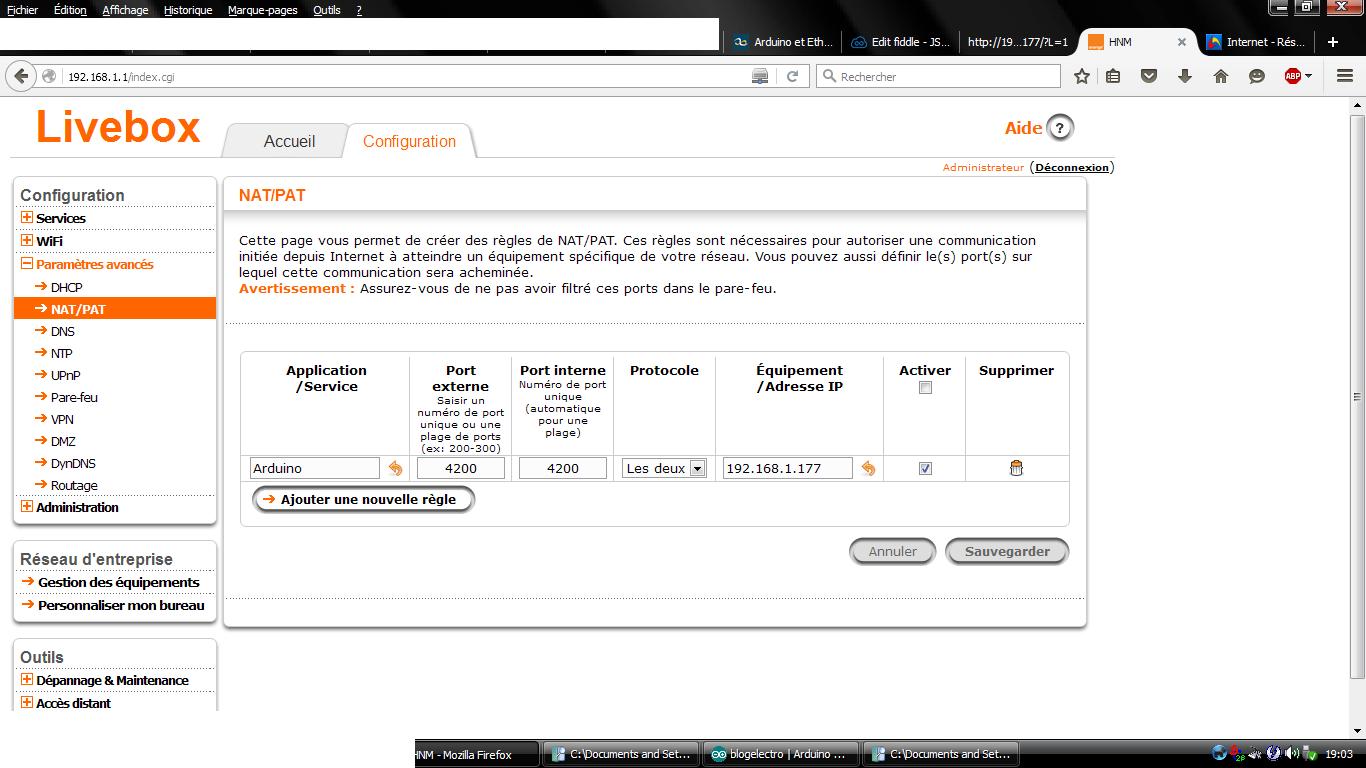Open the Protocole dropdown showing Les deux
Screen dimensions: 1366x768
coord(664,468)
